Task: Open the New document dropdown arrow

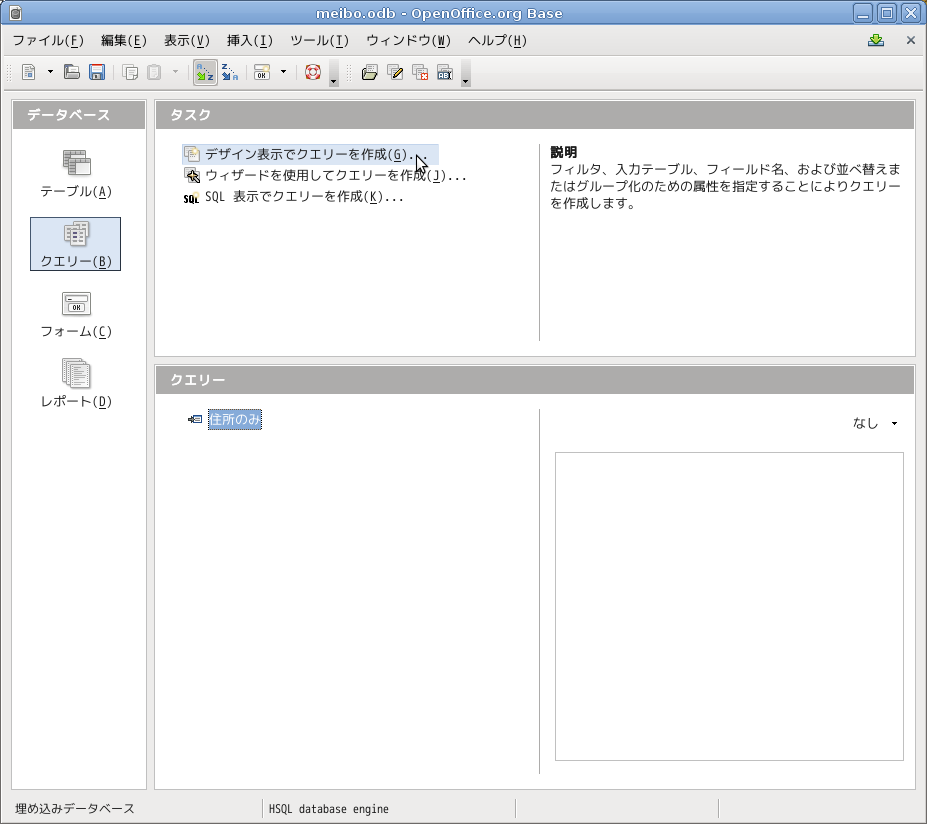Action: (50, 72)
